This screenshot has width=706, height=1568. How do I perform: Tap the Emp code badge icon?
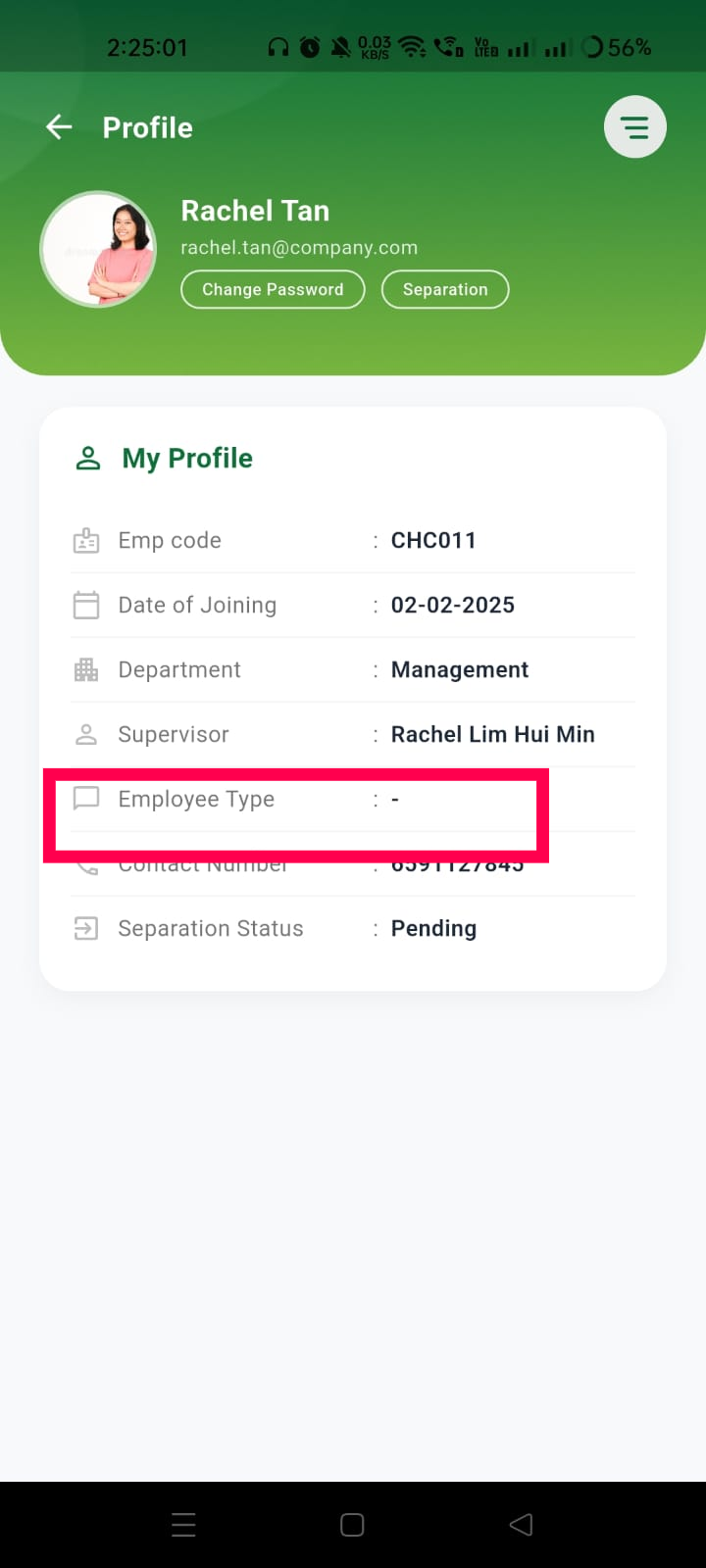pos(86,541)
